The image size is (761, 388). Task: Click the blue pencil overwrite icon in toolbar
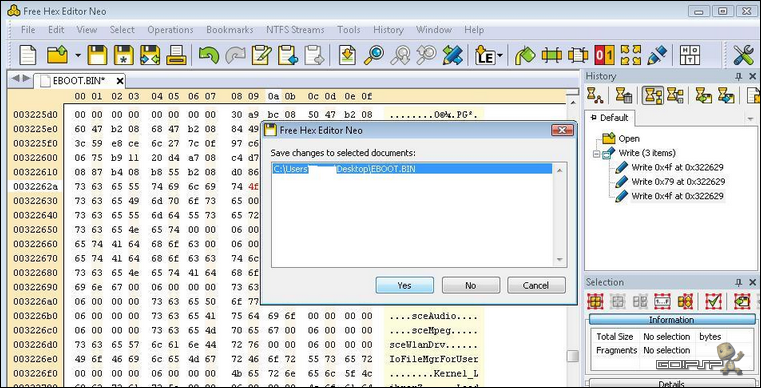click(657, 55)
